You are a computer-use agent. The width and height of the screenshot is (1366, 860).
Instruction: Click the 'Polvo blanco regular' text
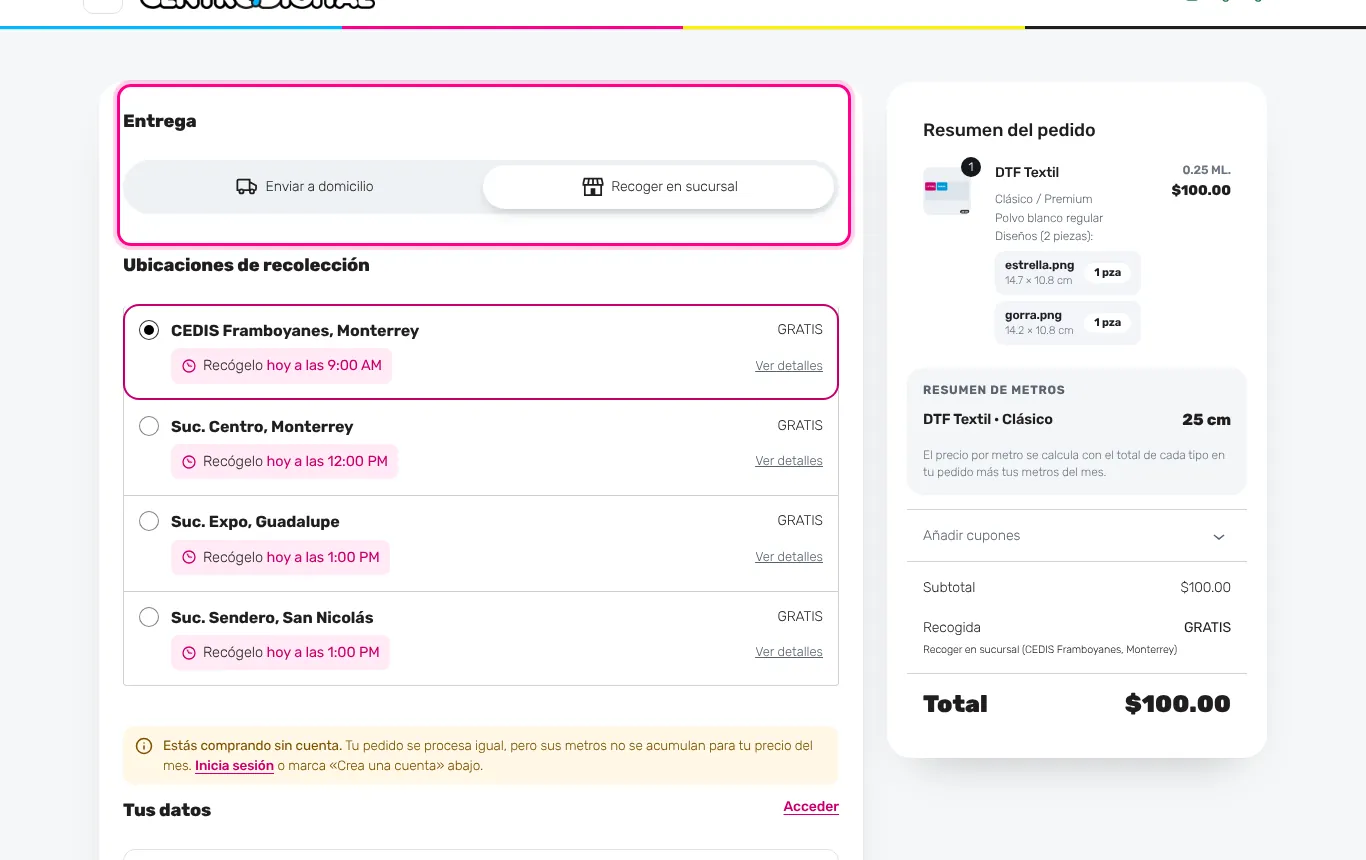(1049, 218)
